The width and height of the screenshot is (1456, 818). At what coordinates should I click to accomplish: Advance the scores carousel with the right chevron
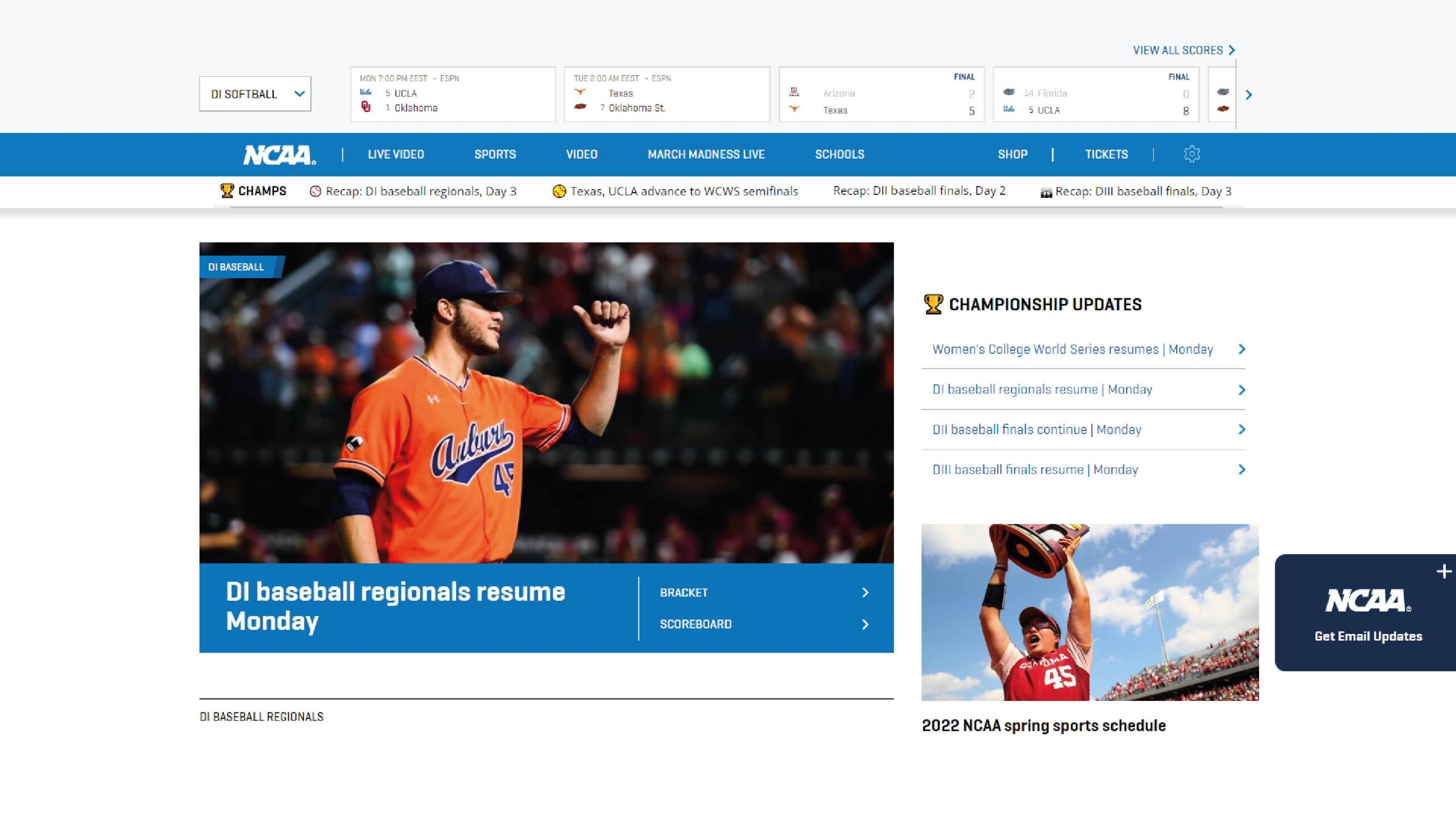(x=1249, y=95)
